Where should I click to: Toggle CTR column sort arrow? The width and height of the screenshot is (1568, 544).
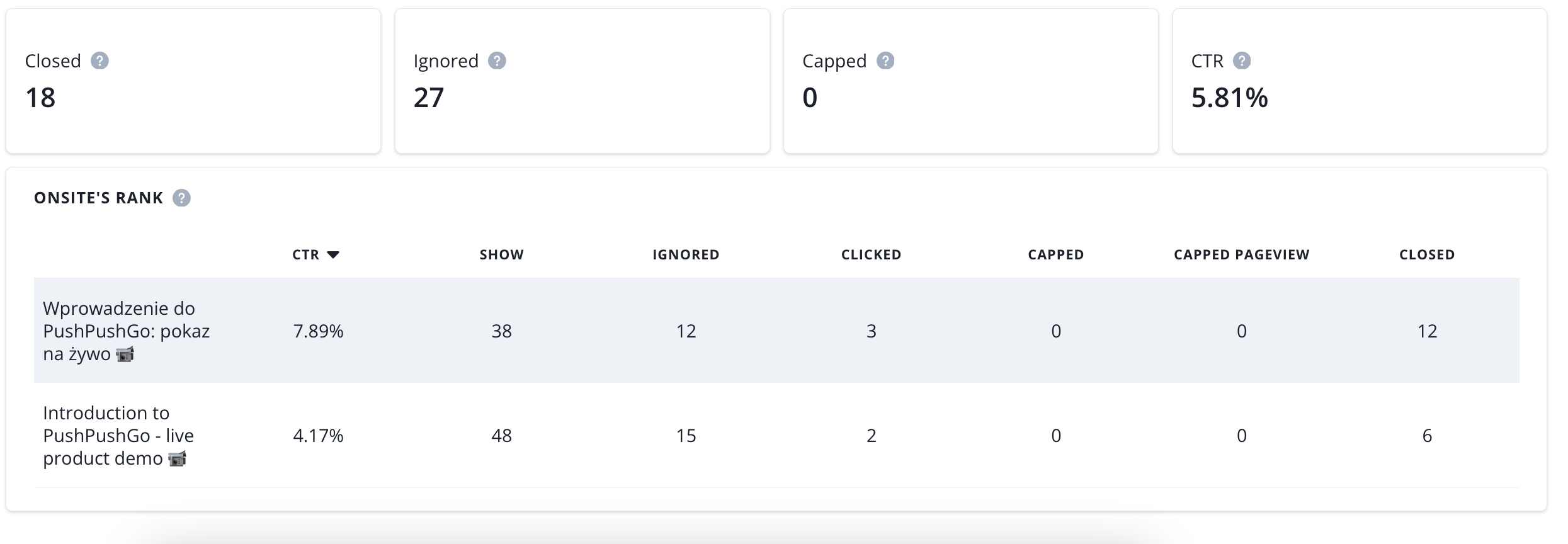coord(333,255)
